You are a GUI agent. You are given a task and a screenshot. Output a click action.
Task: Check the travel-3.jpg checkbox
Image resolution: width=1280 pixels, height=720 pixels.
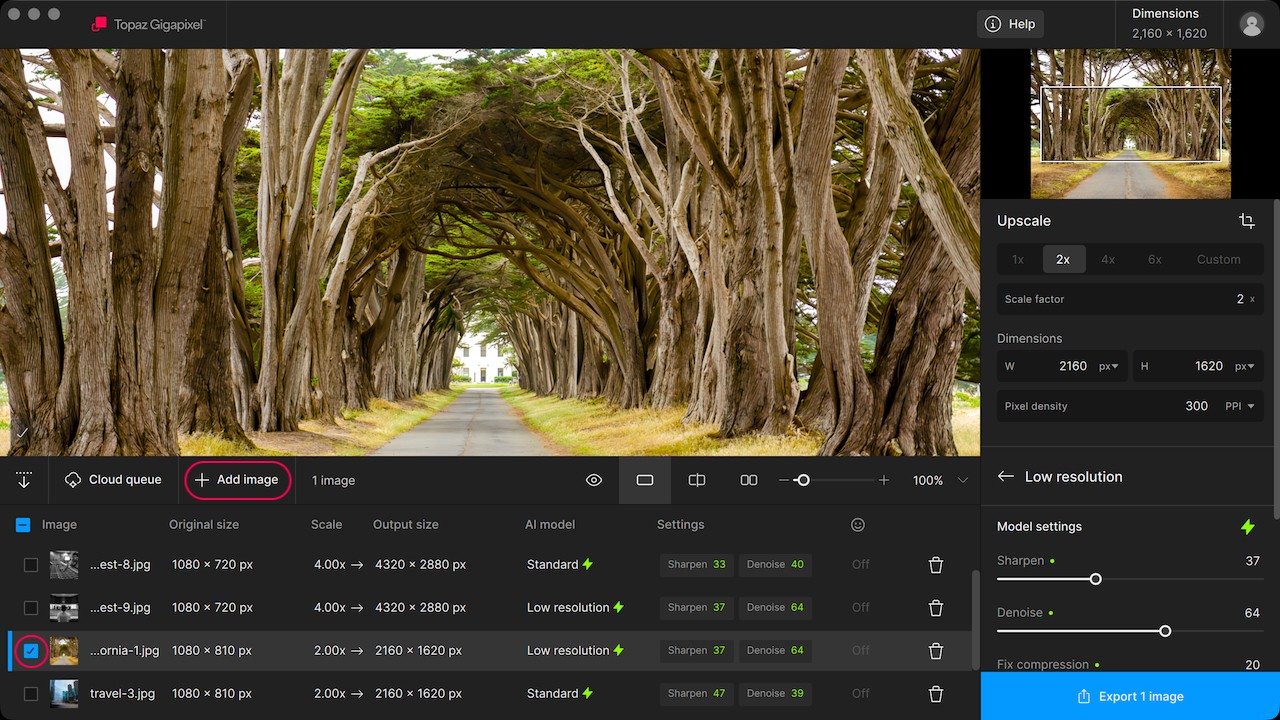[31, 694]
